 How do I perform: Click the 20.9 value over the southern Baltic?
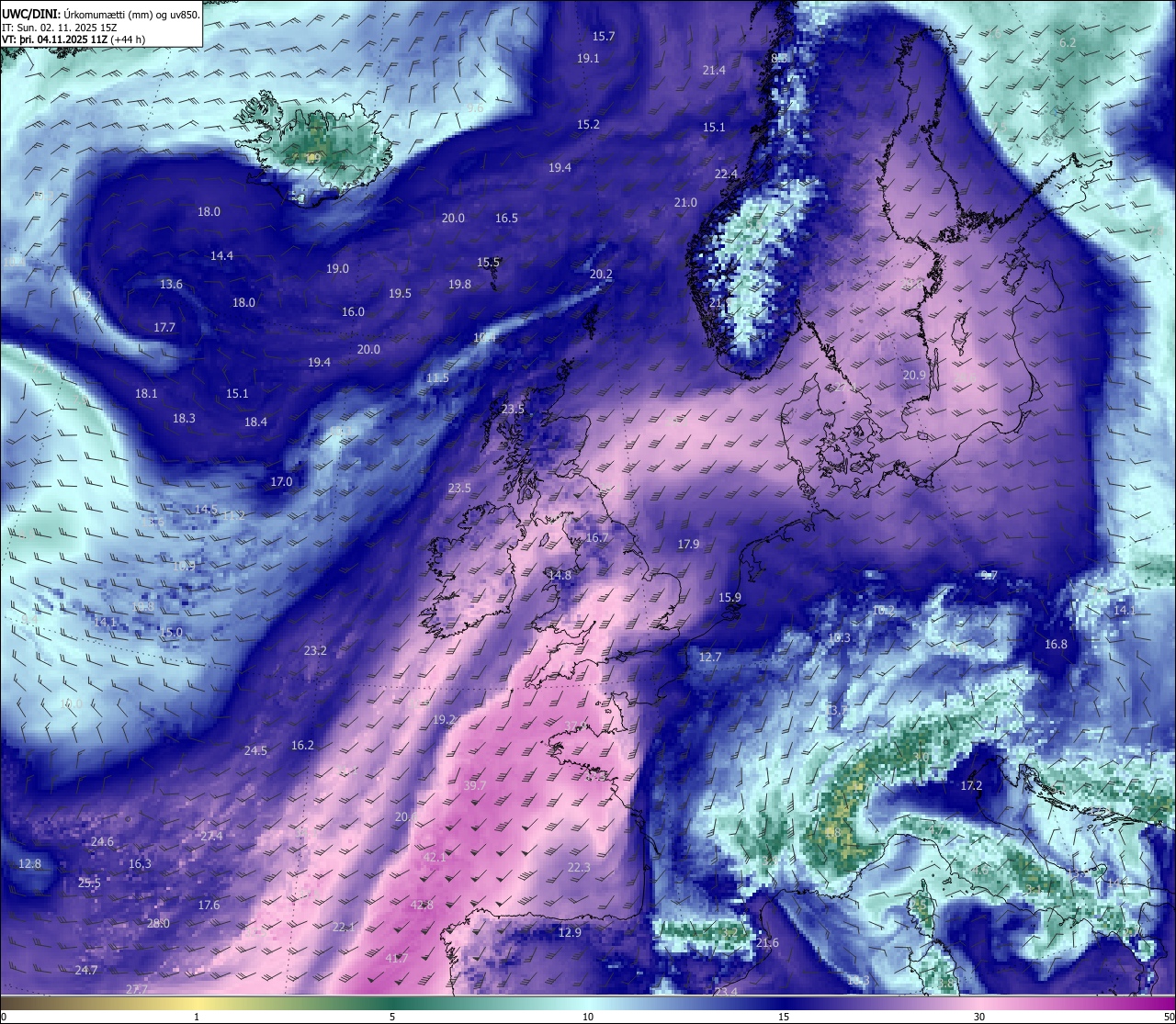point(914,375)
